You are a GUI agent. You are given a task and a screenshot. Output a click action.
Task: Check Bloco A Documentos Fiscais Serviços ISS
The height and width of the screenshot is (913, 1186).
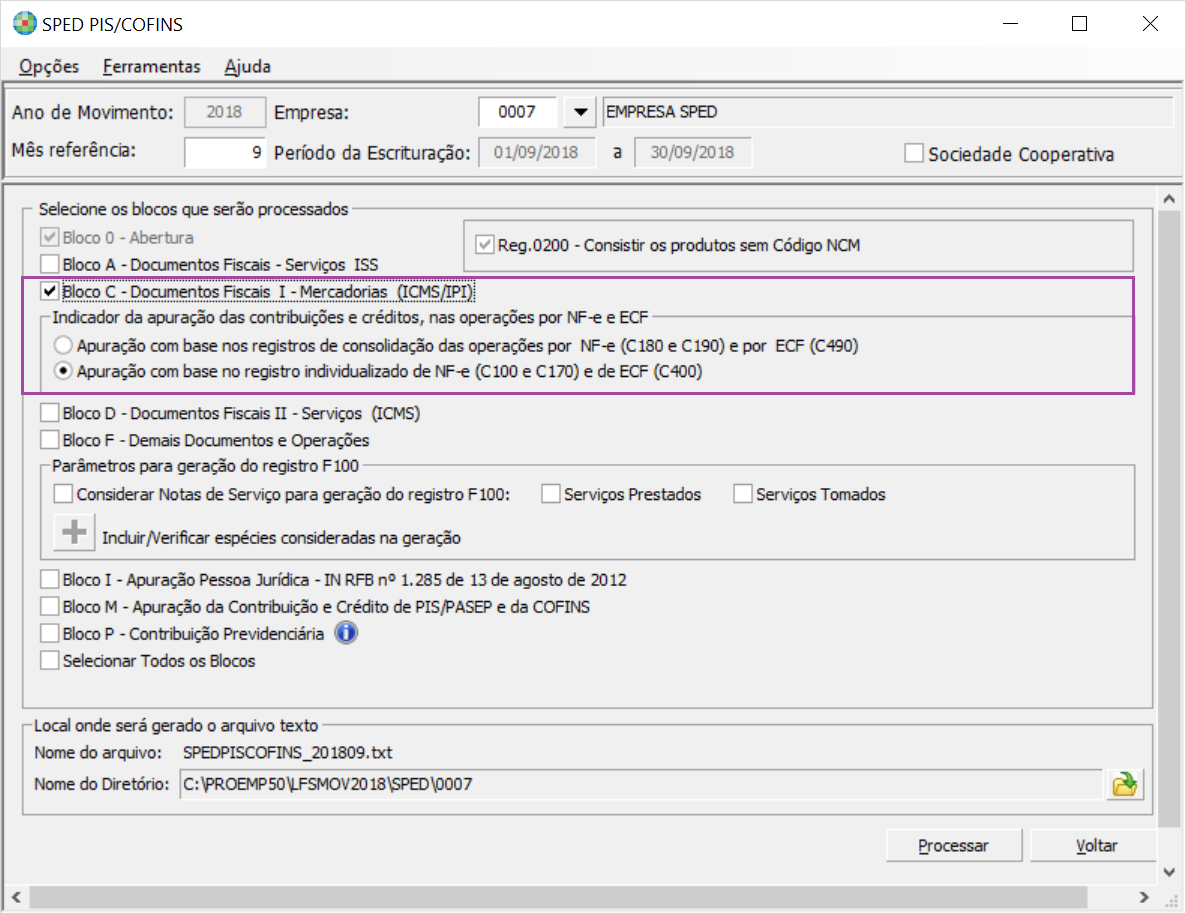pyautogui.click(x=49, y=264)
